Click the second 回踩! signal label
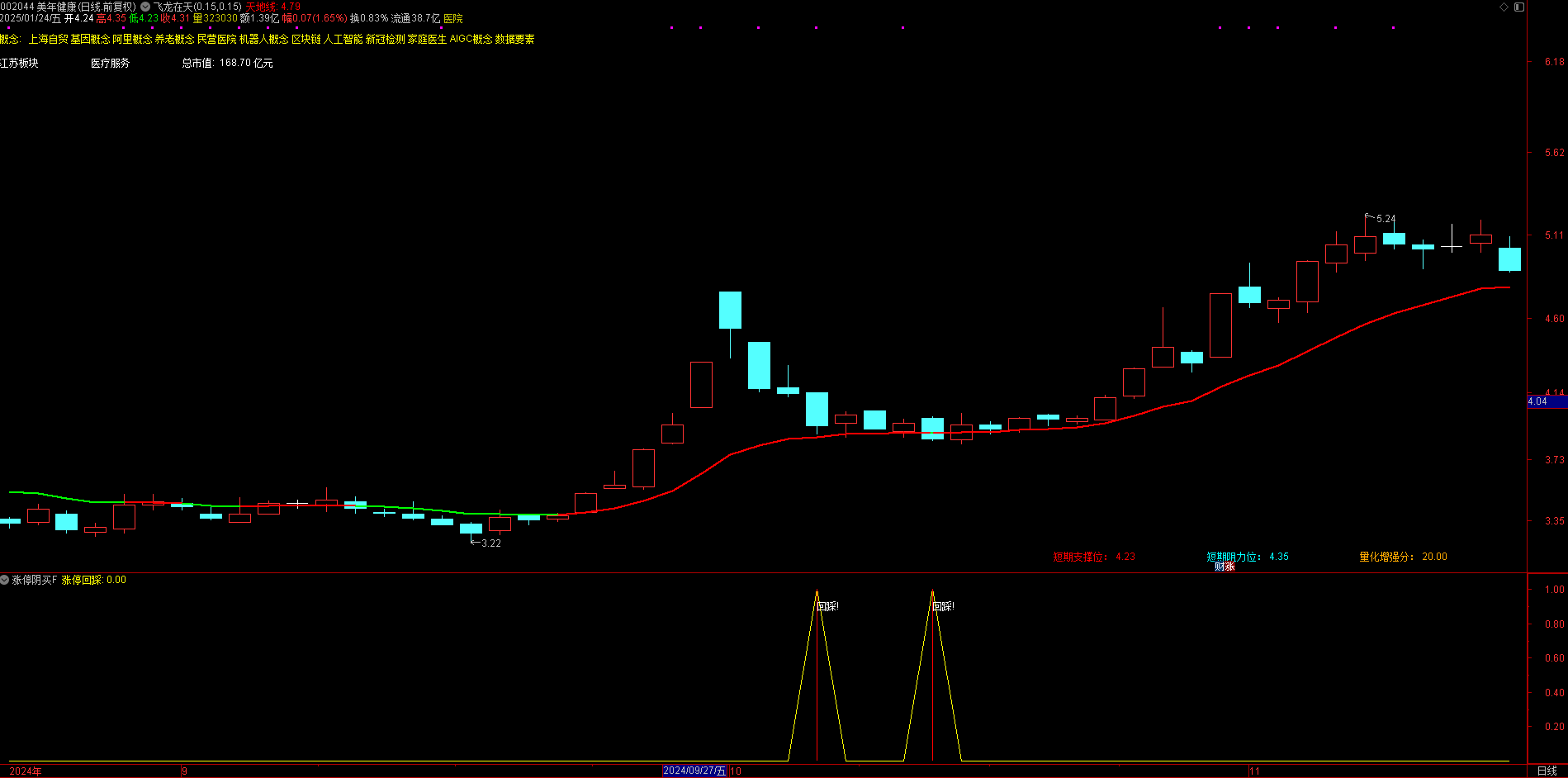1568x778 pixels. click(943, 606)
